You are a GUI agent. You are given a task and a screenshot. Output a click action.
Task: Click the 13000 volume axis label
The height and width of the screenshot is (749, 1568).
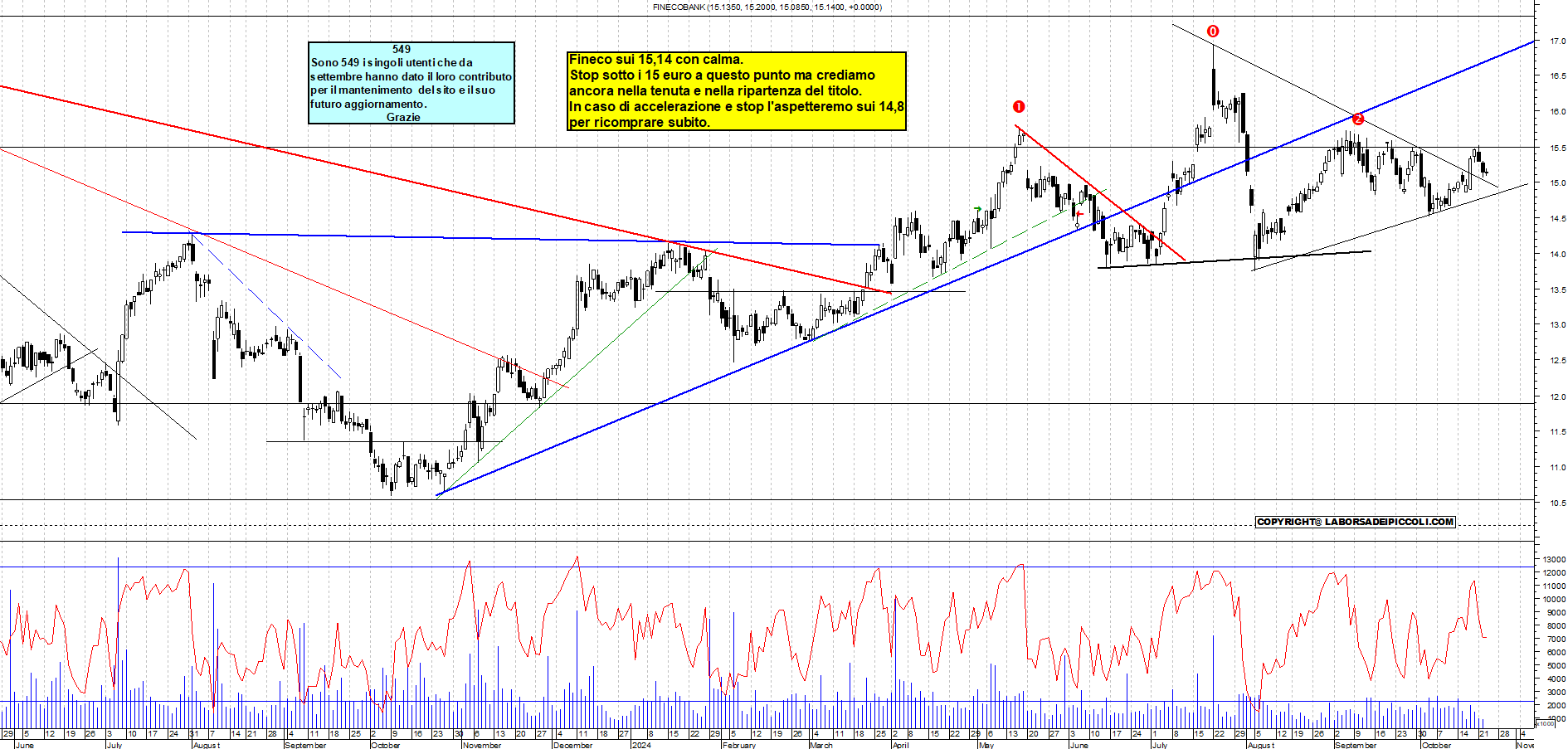pos(1554,559)
